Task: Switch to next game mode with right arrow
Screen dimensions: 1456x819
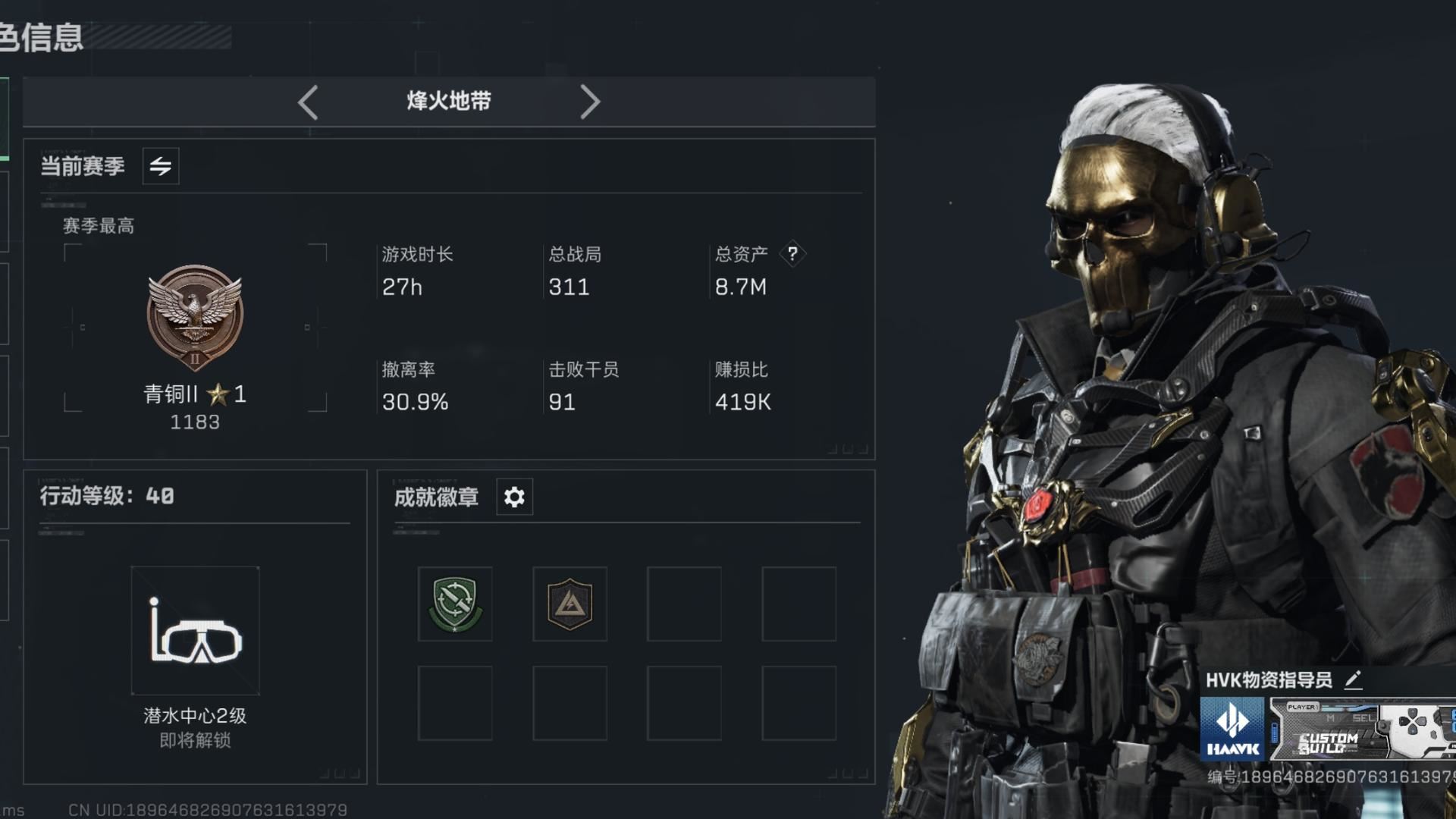Action: pos(590,102)
